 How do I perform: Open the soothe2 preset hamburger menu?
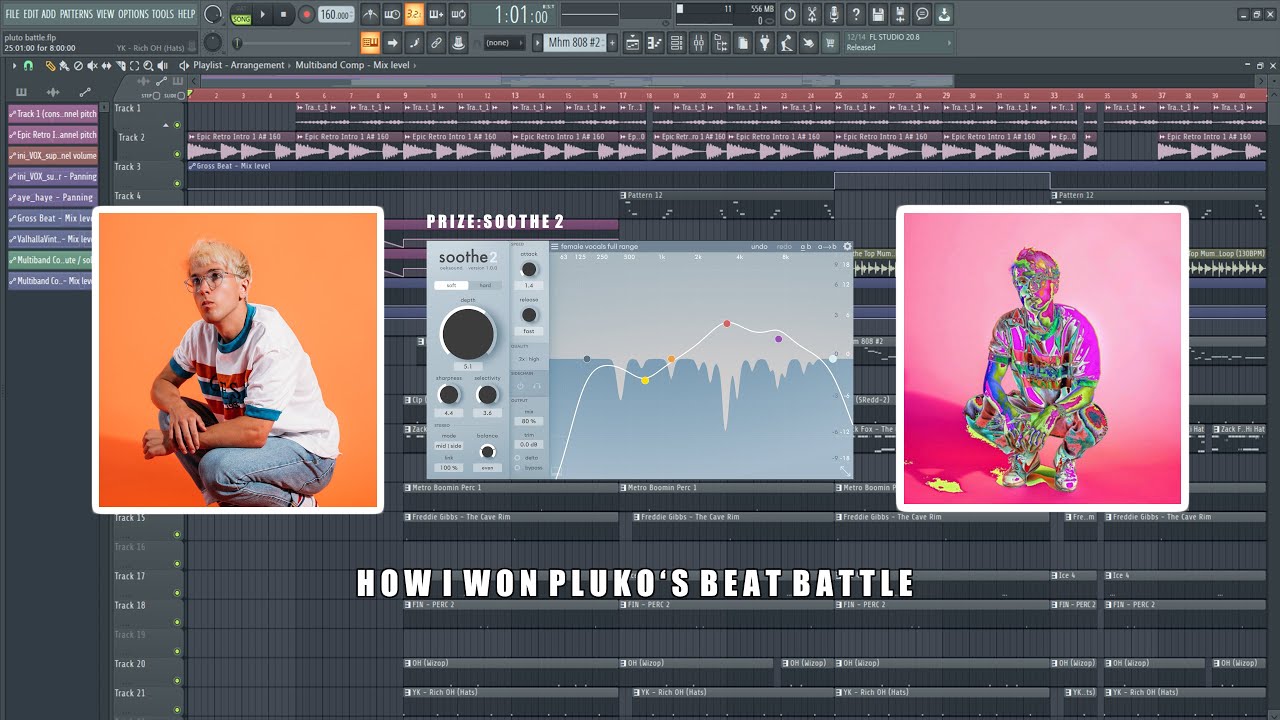tap(555, 246)
